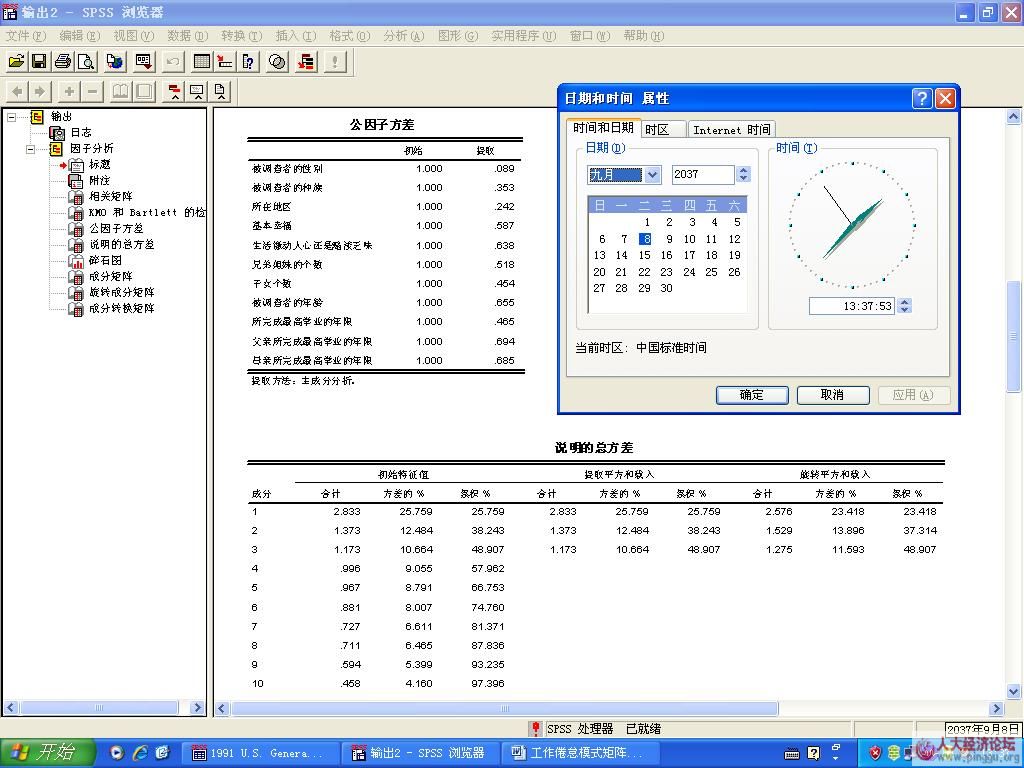
Task: Select 旋转成分矩阵 in outline tree
Action: pyautogui.click(x=121, y=293)
